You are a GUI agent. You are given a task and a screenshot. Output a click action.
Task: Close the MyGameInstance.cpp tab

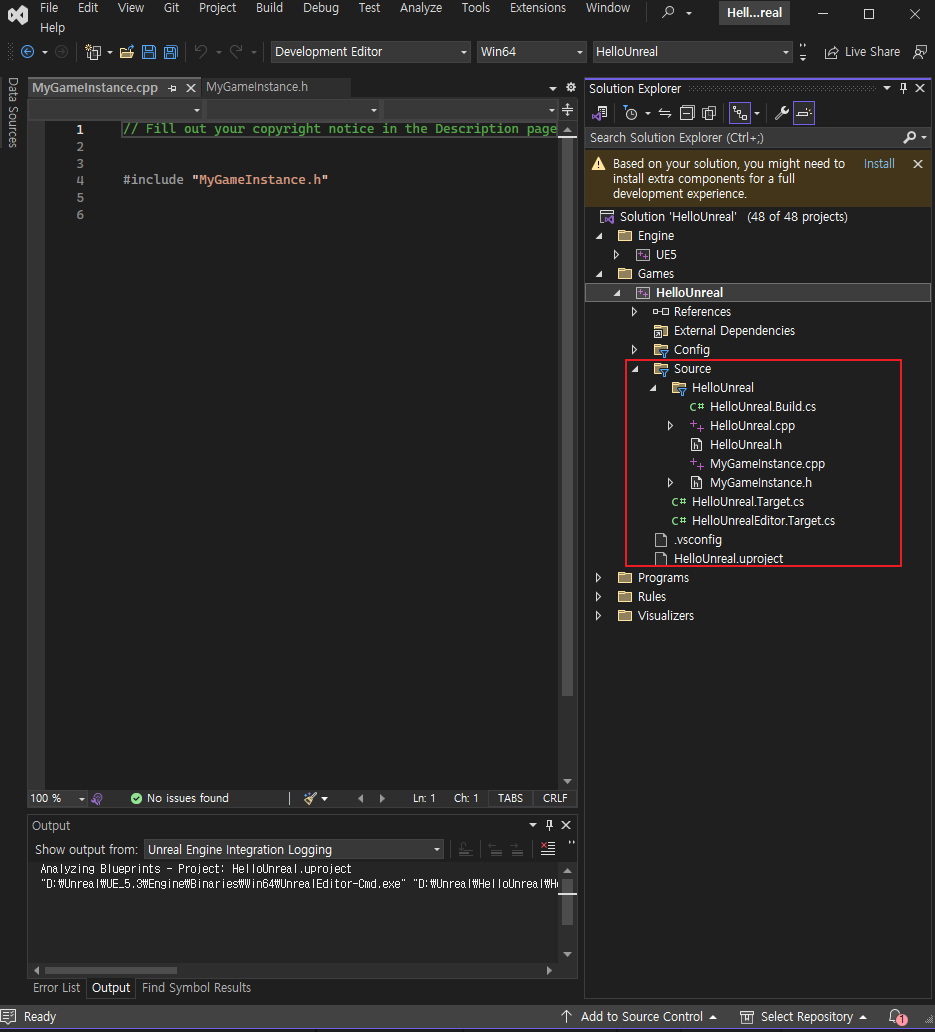tap(191, 88)
